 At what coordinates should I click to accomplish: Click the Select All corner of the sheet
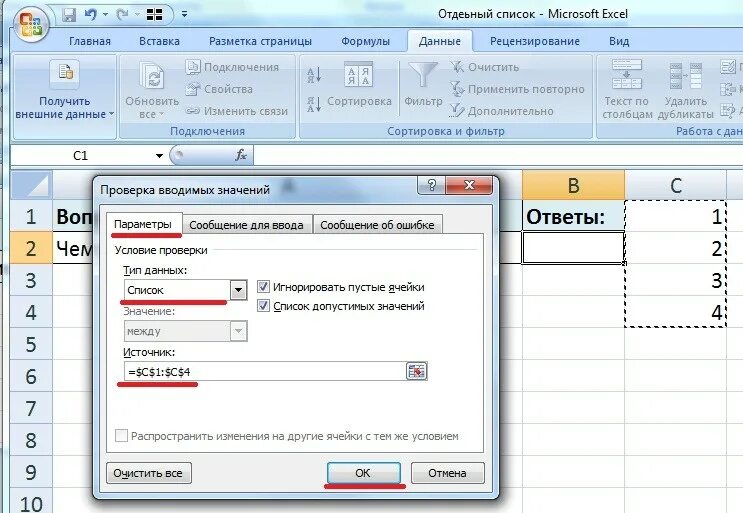31,185
